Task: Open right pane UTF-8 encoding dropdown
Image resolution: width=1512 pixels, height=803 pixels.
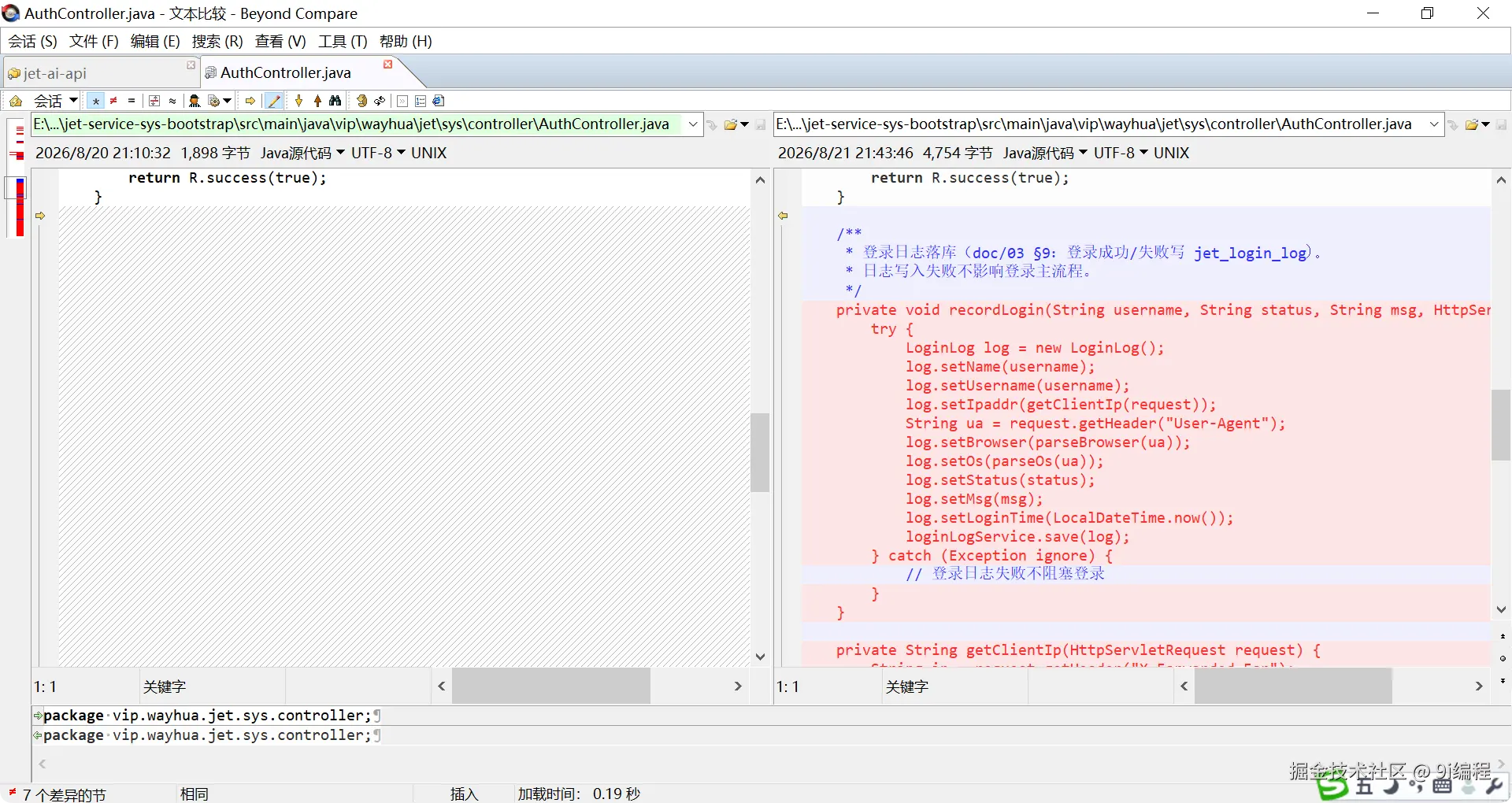Action: pyautogui.click(x=1121, y=153)
